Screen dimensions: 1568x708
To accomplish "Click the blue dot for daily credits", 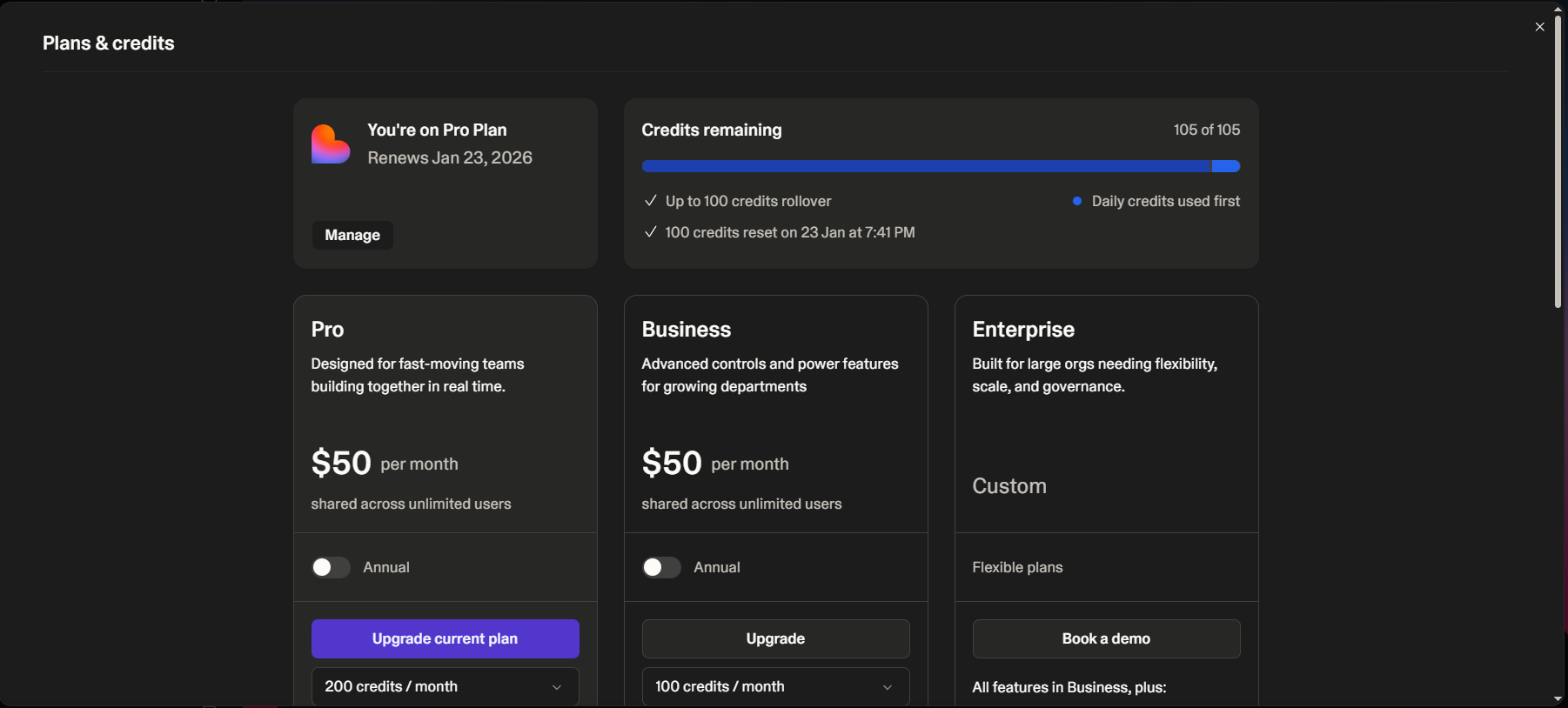I will point(1077,201).
